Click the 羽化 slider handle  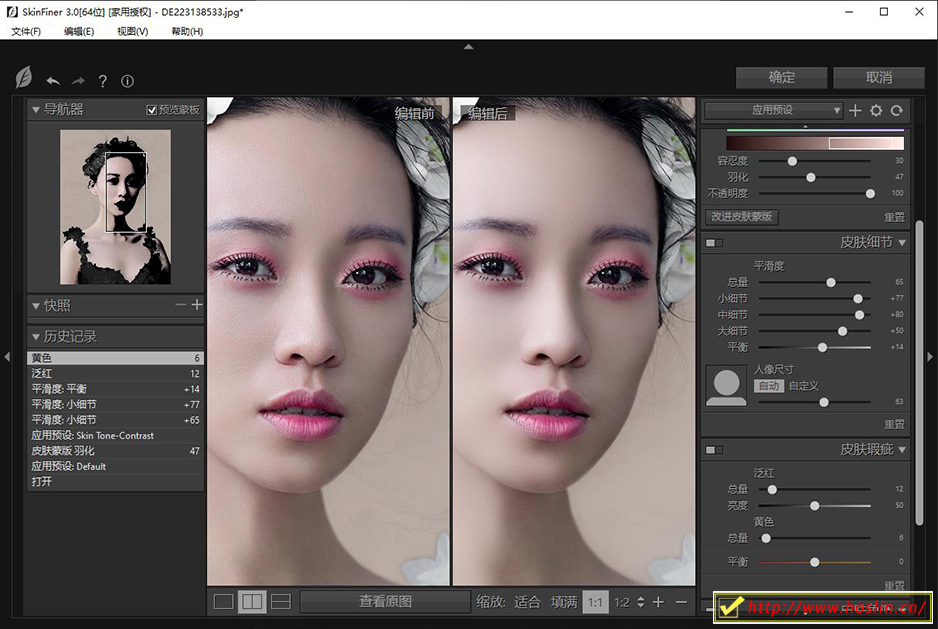(x=811, y=177)
